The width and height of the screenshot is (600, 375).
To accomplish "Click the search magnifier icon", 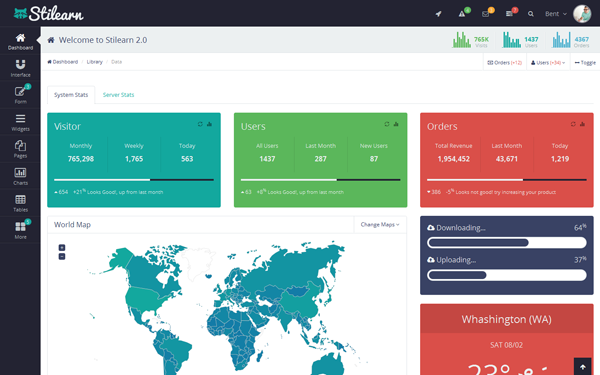I will point(531,14).
